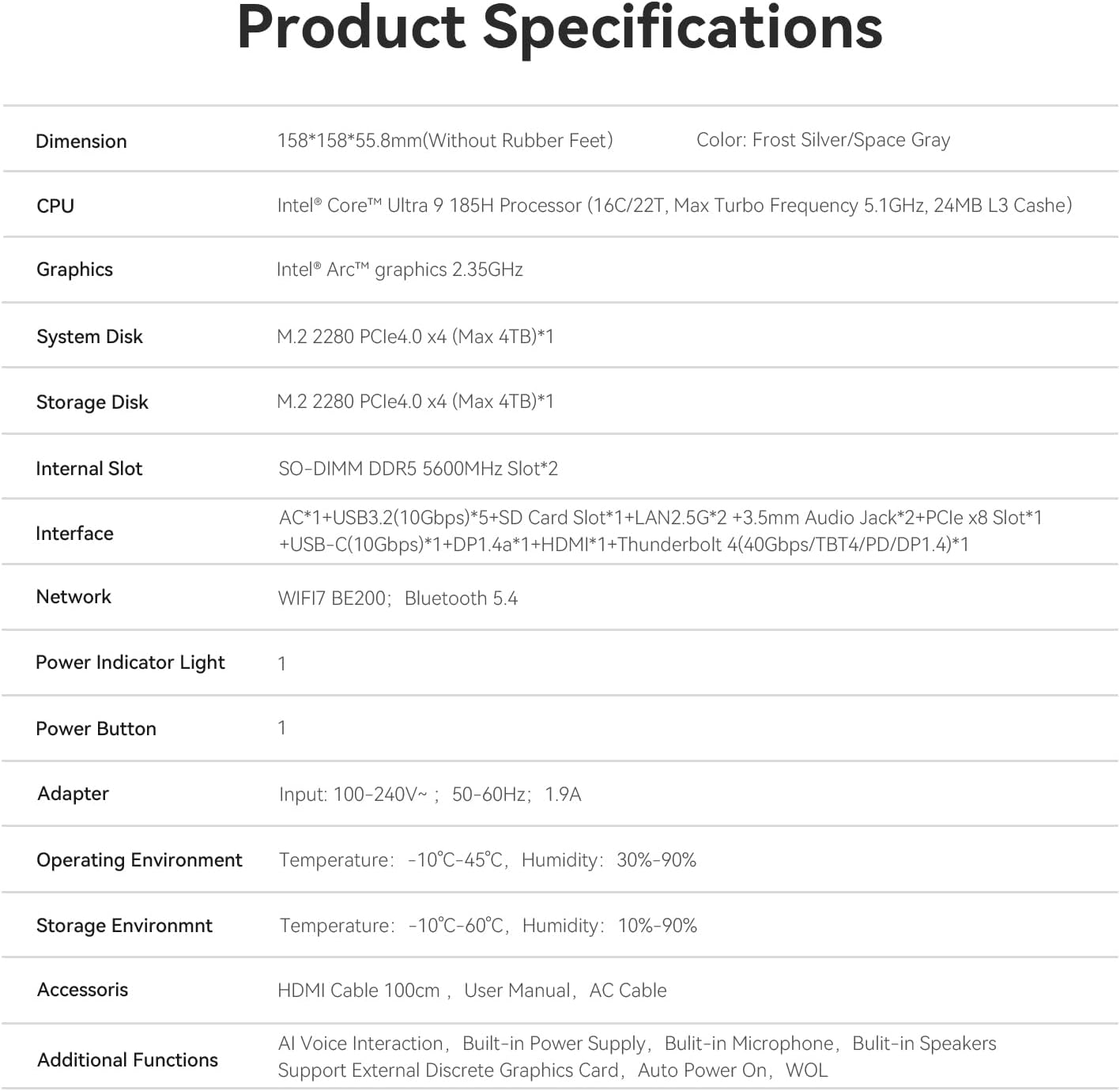Click the Thunderbolt 4 interface line
Image resolution: width=1120 pixels, height=1091 pixels.
624,545
